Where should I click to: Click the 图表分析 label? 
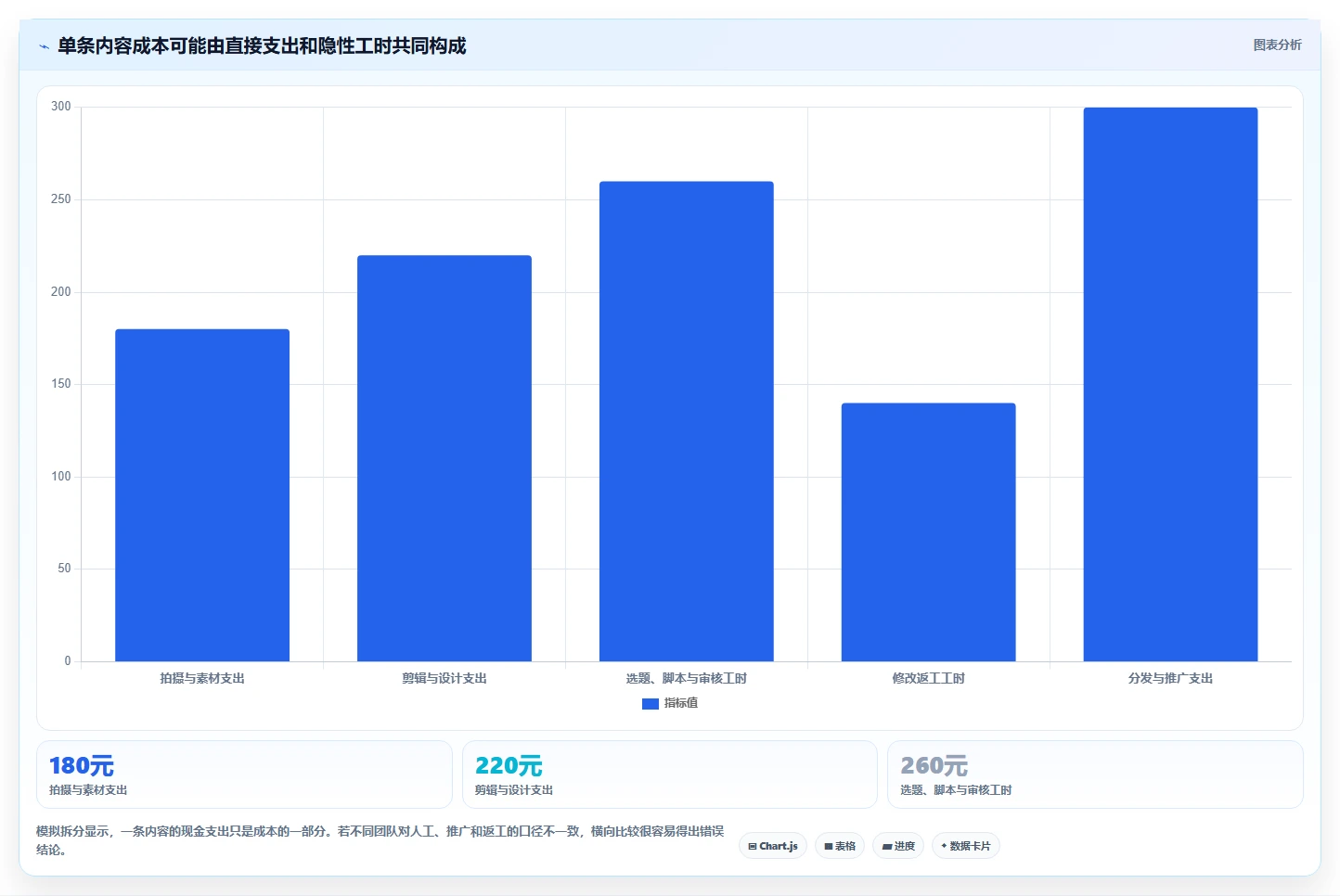[1277, 45]
